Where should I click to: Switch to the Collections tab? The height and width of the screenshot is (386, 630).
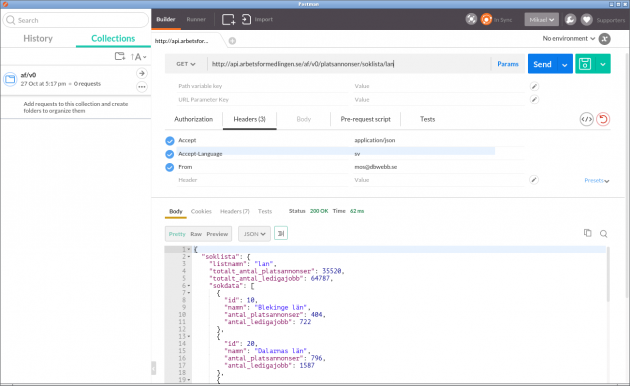113,39
